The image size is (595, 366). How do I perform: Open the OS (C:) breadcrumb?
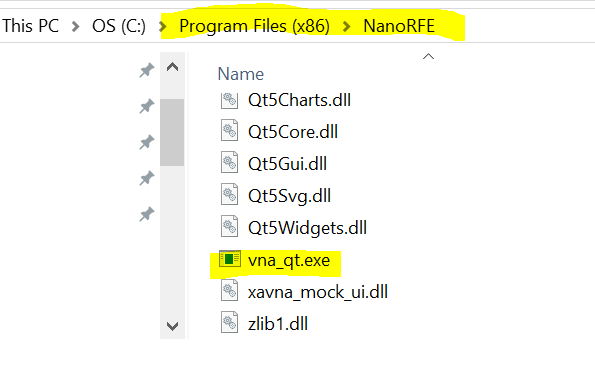click(x=119, y=26)
